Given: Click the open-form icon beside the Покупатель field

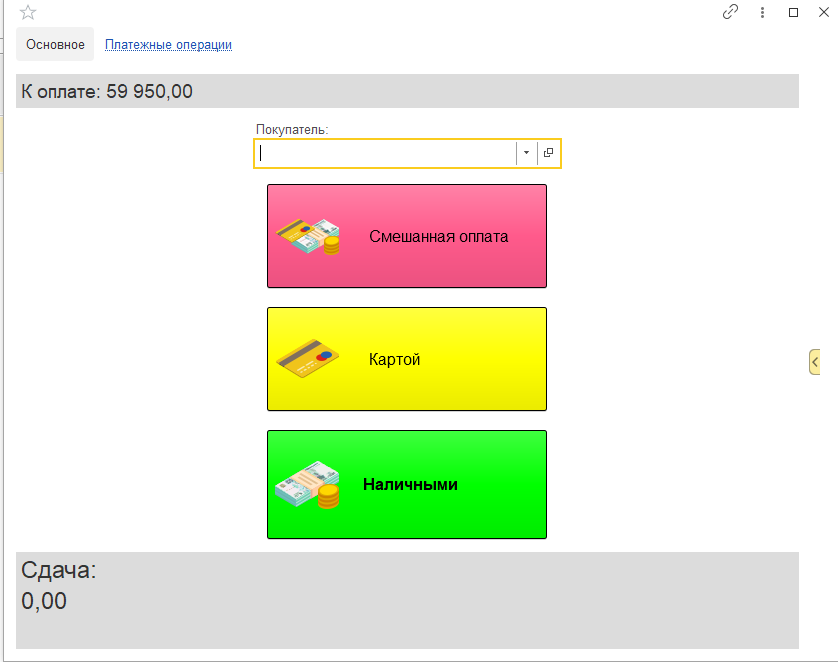Looking at the screenshot, I should 548,153.
